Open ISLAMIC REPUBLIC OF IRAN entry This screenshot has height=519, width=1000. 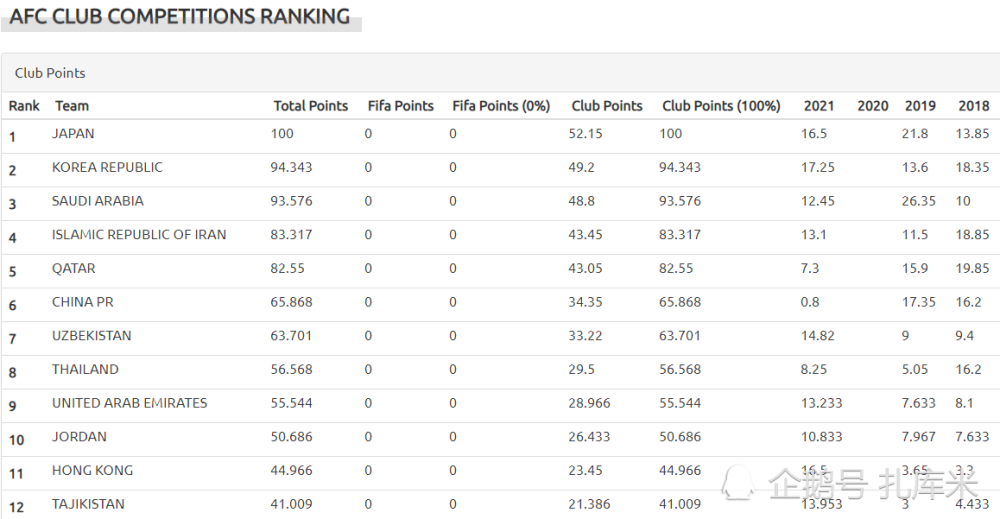click(x=139, y=235)
